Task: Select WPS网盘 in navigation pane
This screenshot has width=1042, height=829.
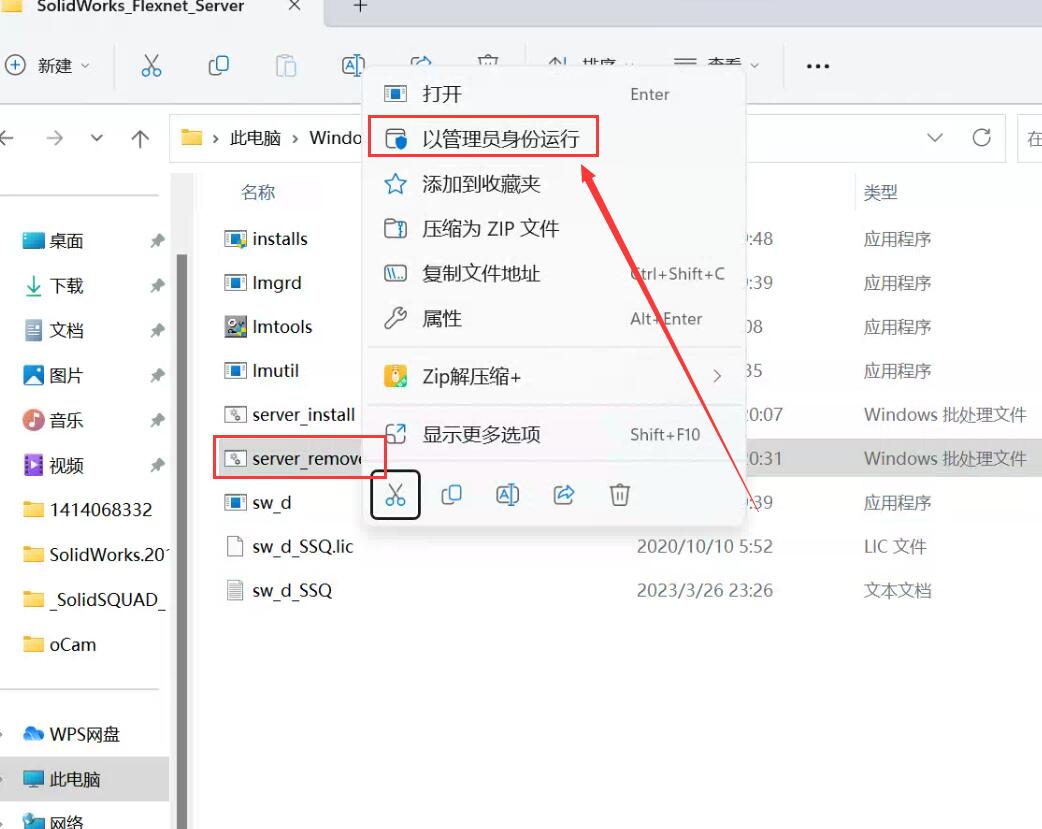Action: (x=84, y=734)
